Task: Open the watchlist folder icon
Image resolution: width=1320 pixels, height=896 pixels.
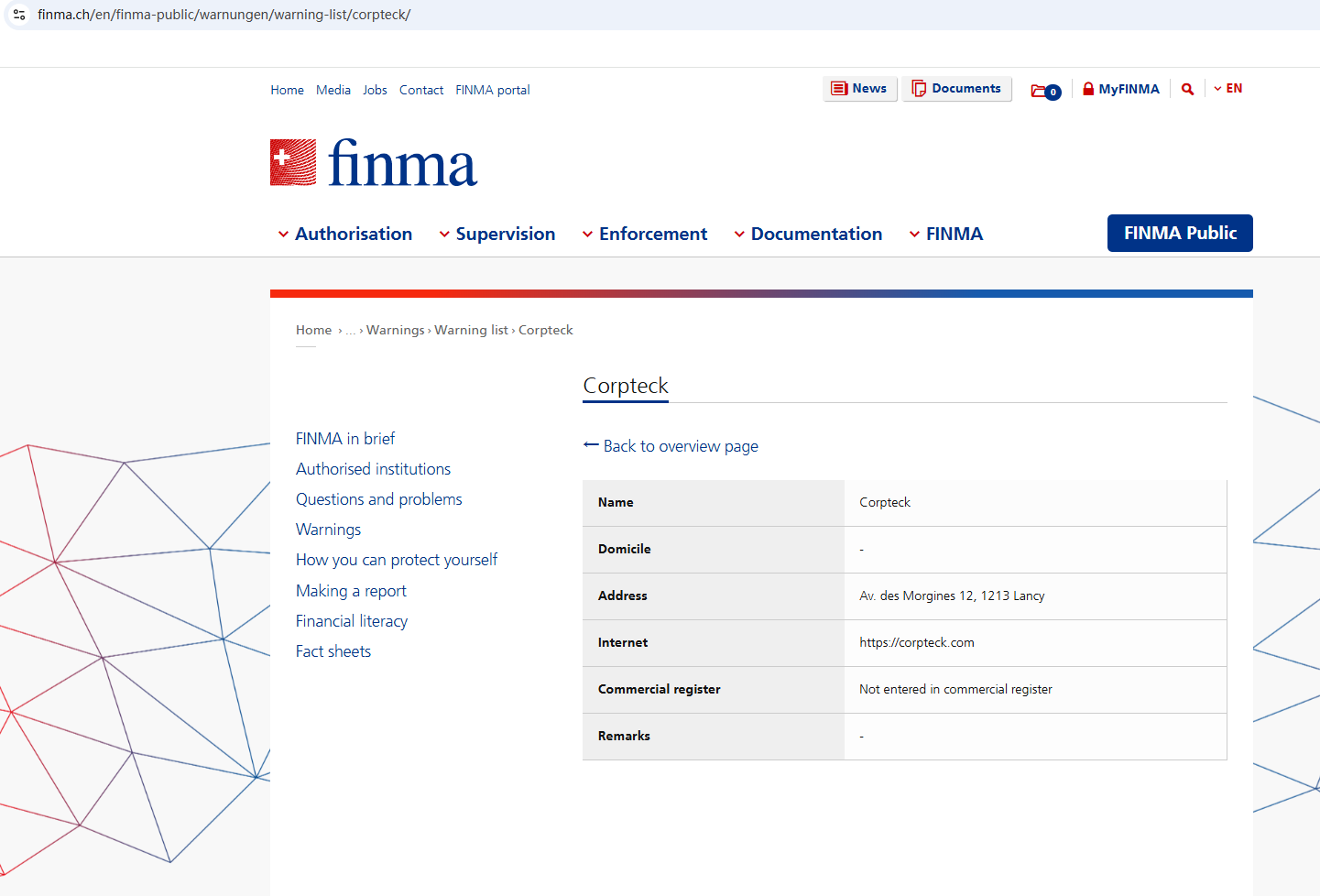Action: [1040, 91]
